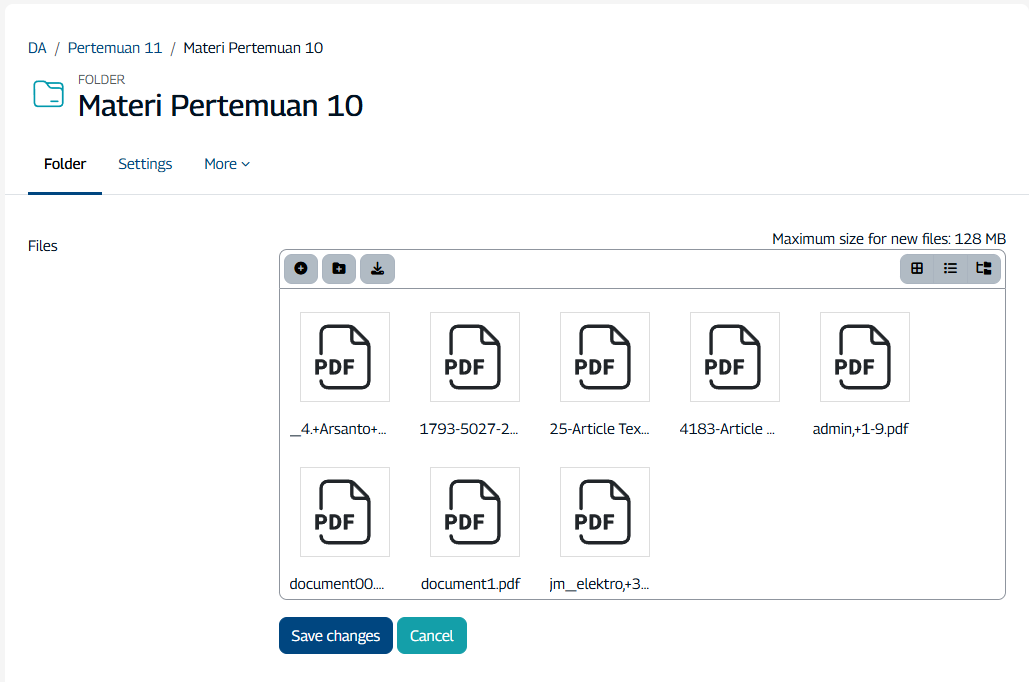Expand the More dropdown menu
1029x682 pixels.
[226, 164]
